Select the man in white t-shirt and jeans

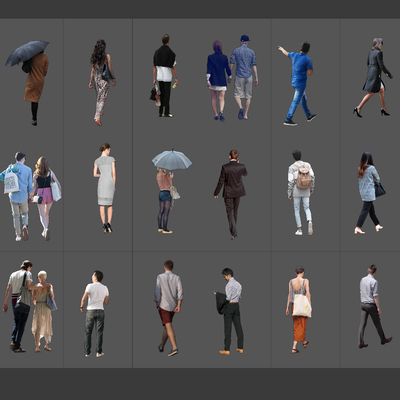[x=95, y=313]
